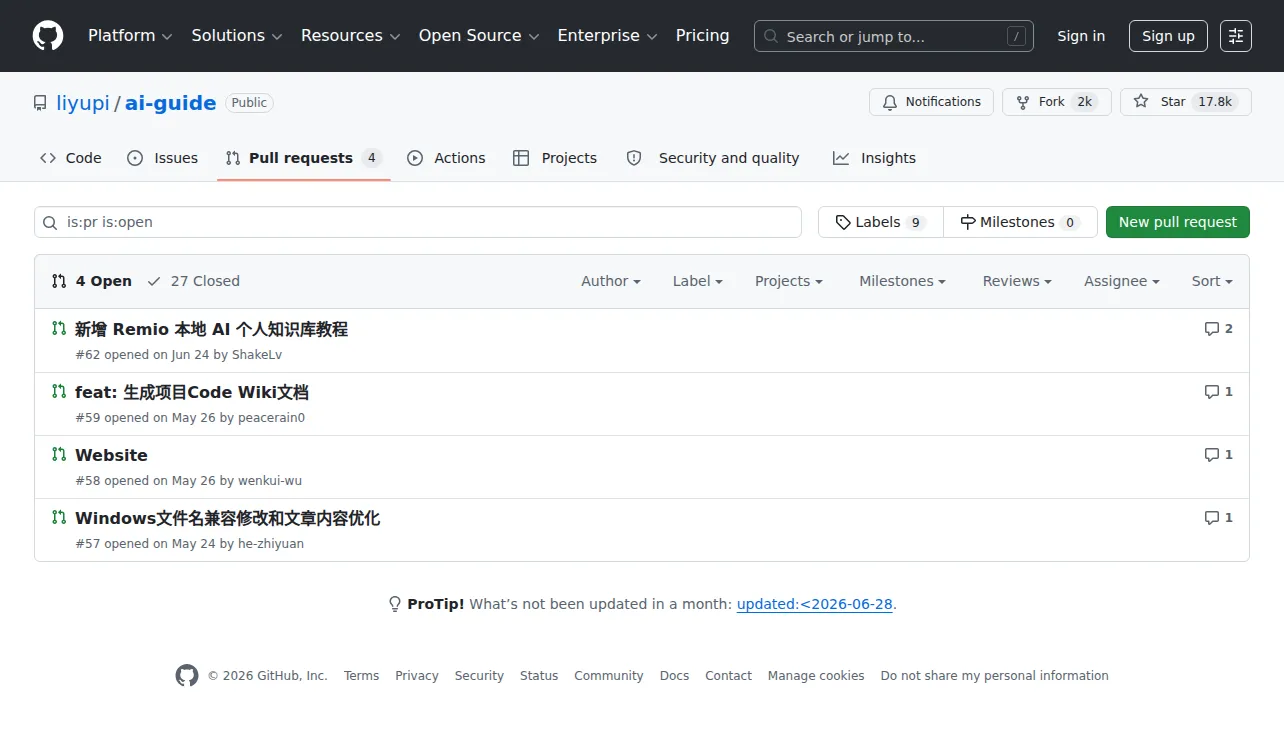Open the Security and quality tab
This screenshot has height=729, width=1284.
tap(713, 158)
